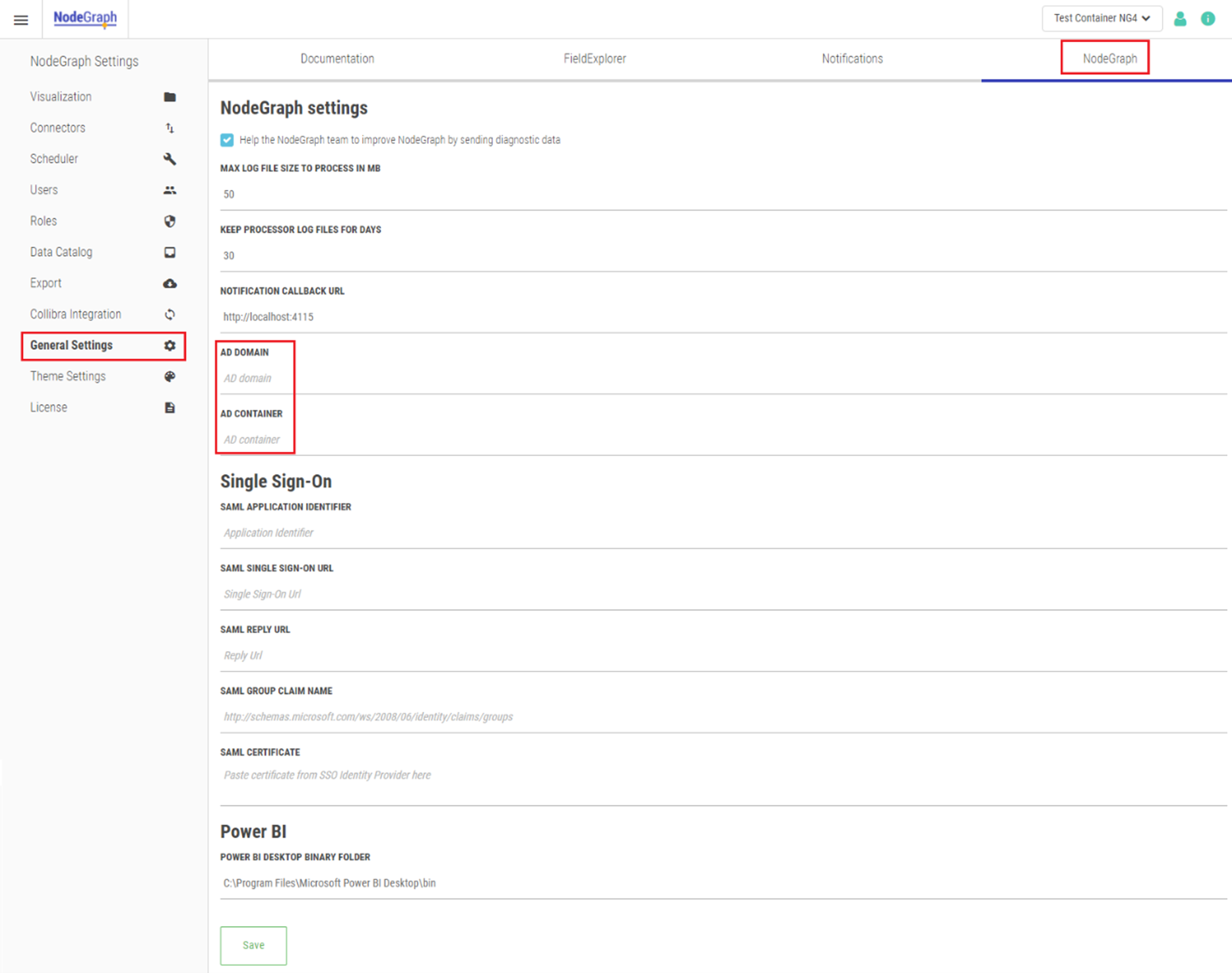Click the Save button
1232x973 pixels.
point(253,945)
